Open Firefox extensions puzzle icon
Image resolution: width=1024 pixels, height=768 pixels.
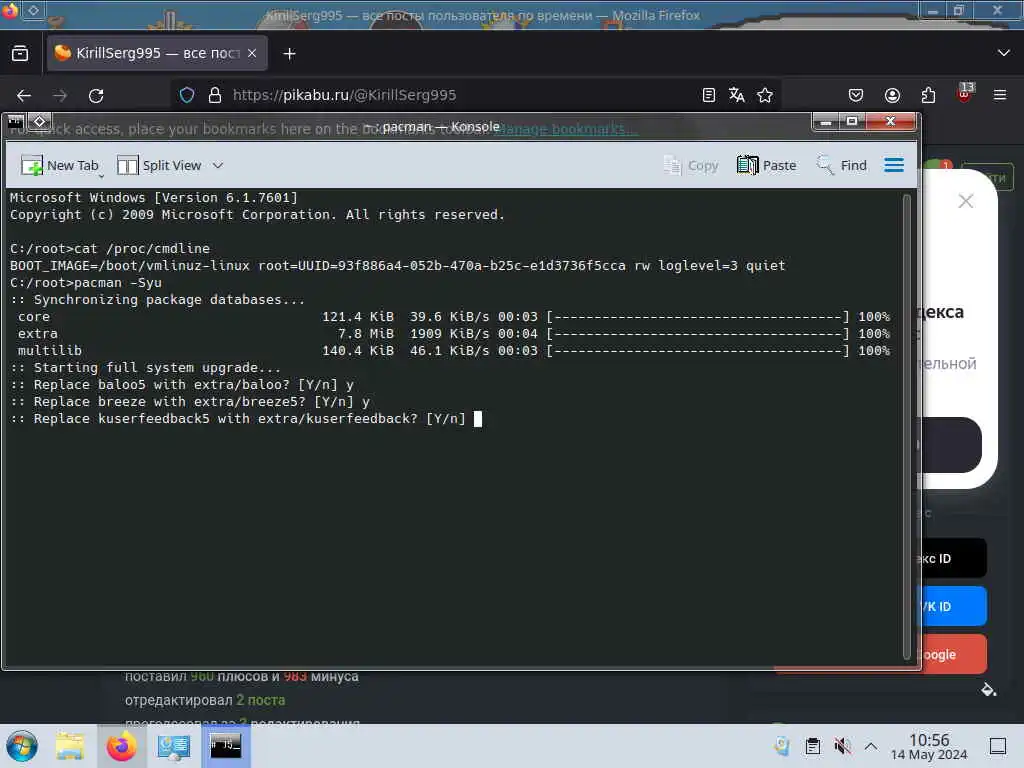(x=928, y=95)
